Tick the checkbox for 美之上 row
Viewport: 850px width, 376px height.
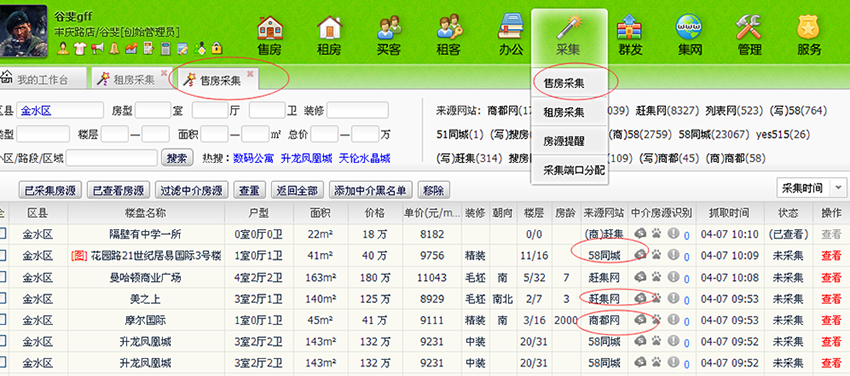(x=2, y=298)
